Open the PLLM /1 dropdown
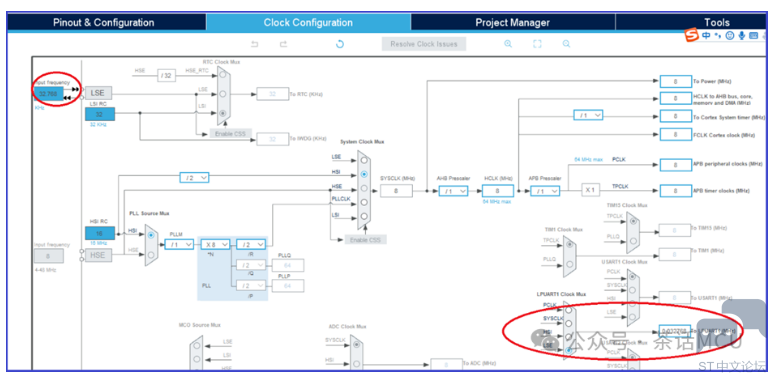The image size is (775, 382). 179,244
